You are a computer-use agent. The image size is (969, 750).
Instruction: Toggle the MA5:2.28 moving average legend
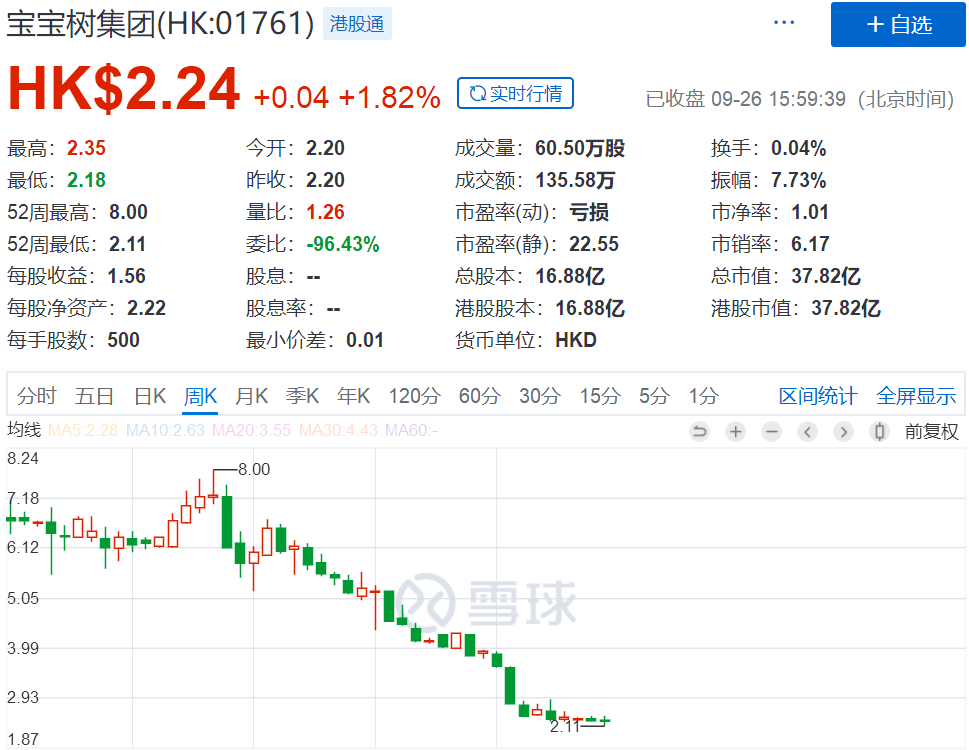pyautogui.click(x=83, y=430)
